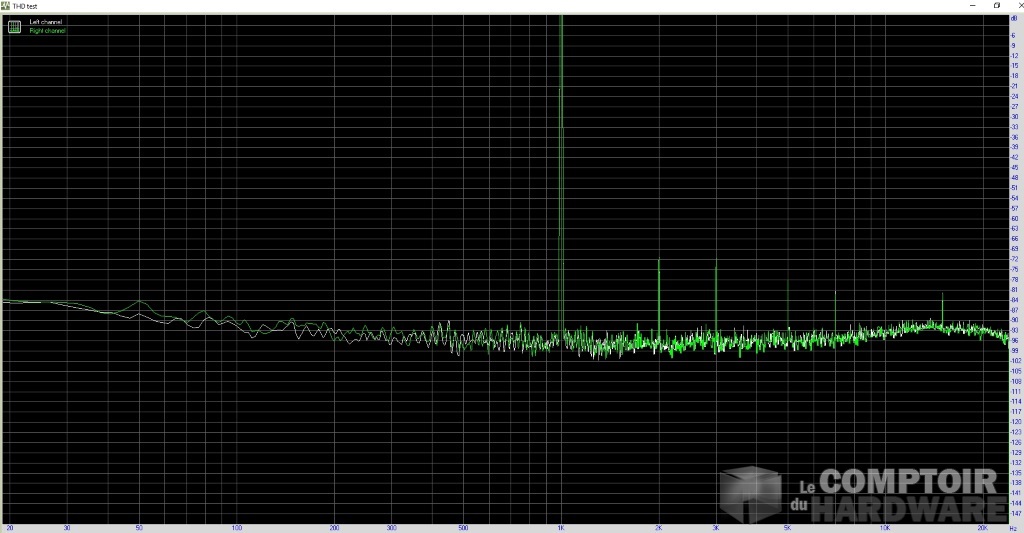Click the Comptoir du Hardware watermark logo
Image resolution: width=1024 pixels, height=533 pixels.
click(860, 494)
